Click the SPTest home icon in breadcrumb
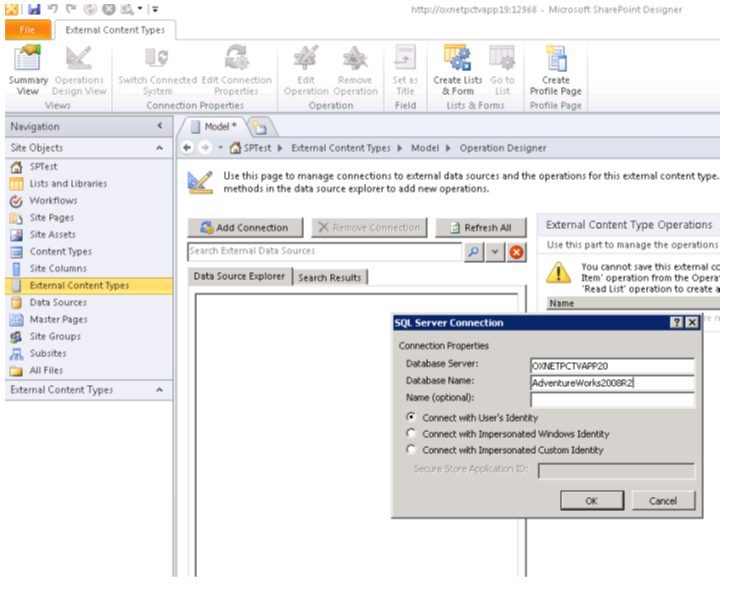The height and width of the screenshot is (590, 737). tap(235, 148)
